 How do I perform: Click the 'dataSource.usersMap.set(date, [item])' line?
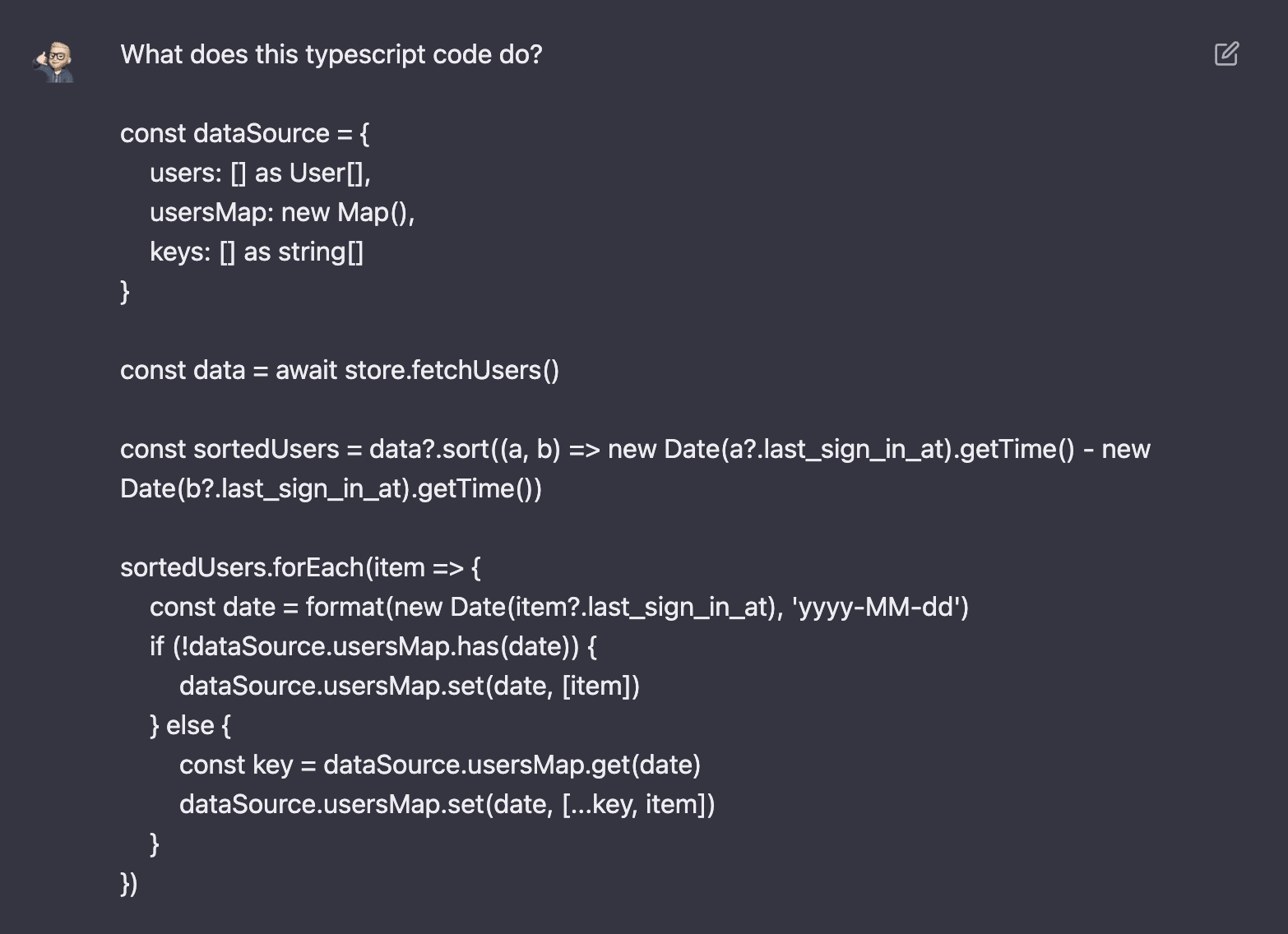[410, 686]
